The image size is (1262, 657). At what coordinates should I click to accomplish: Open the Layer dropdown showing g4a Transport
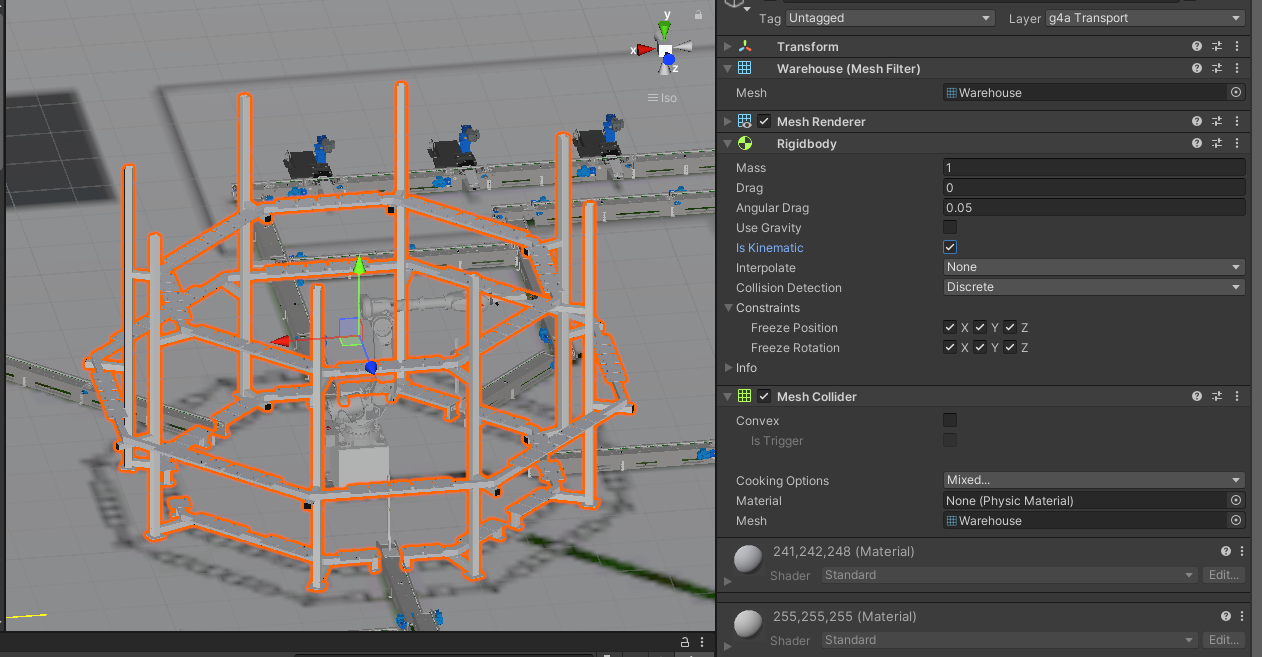(x=1143, y=18)
